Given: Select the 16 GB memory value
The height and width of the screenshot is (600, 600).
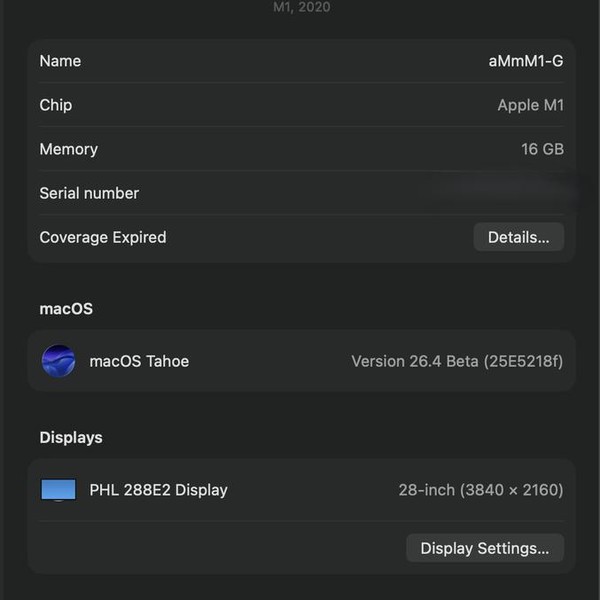Looking at the screenshot, I should [x=542, y=149].
